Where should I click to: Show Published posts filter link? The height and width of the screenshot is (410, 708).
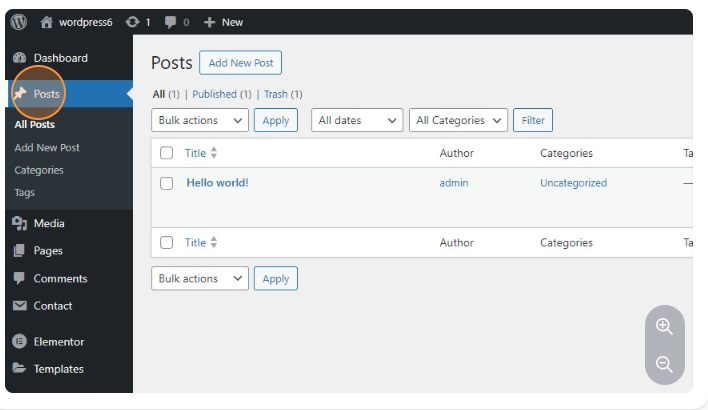point(214,94)
